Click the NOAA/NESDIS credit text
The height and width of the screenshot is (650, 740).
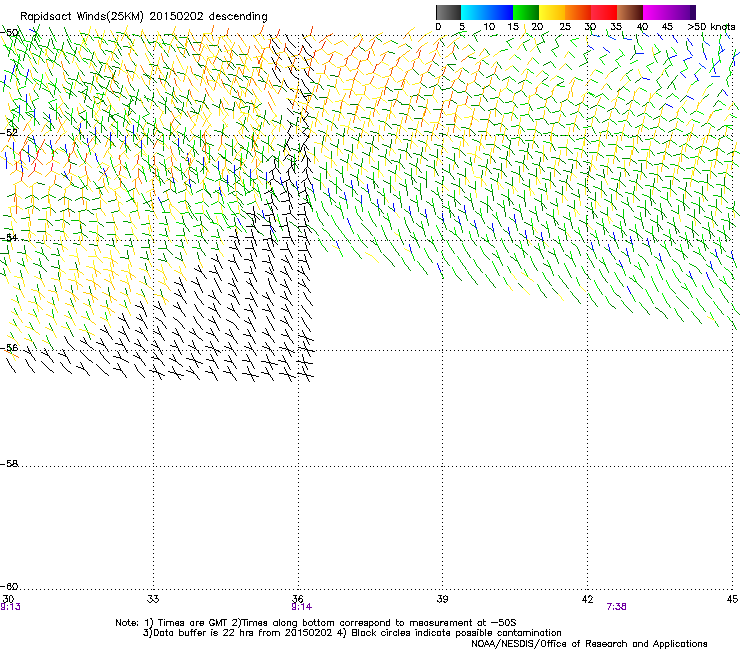pyautogui.click(x=589, y=644)
